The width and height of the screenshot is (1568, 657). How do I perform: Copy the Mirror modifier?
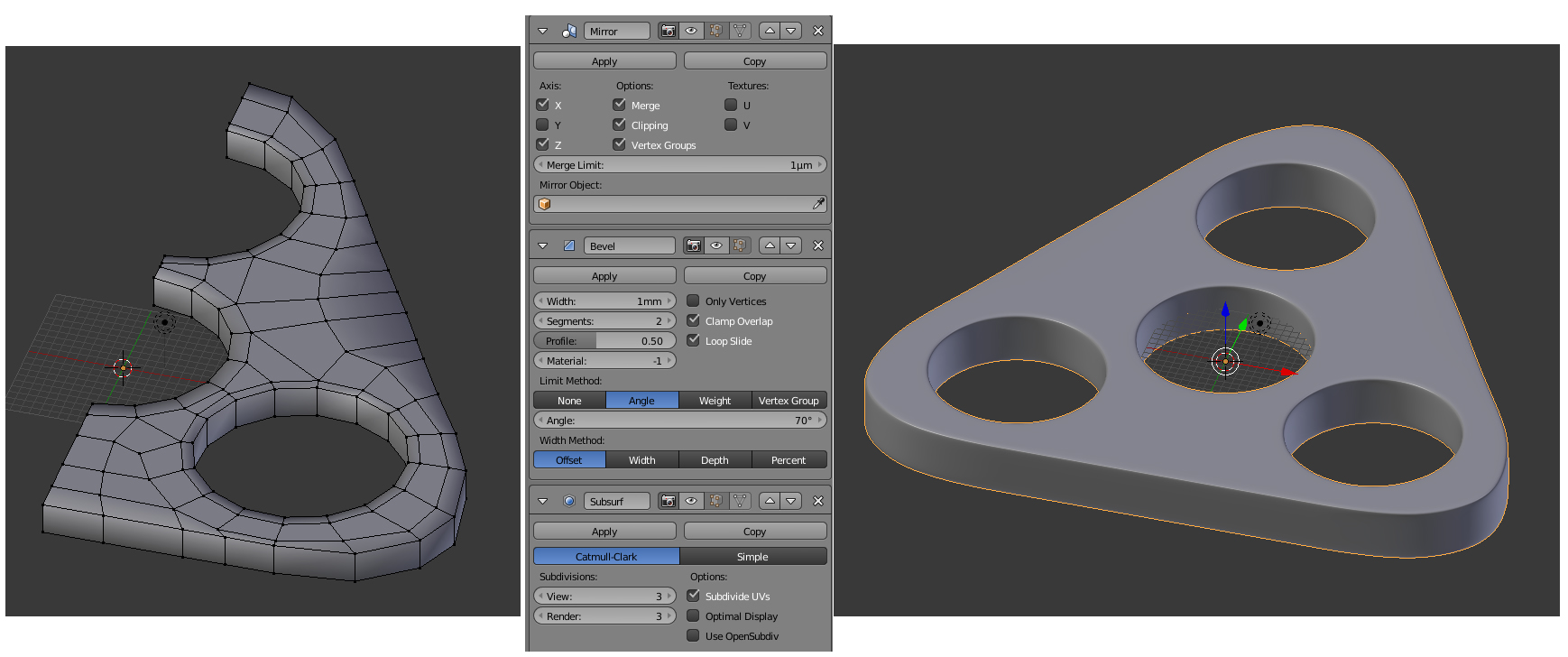(755, 61)
